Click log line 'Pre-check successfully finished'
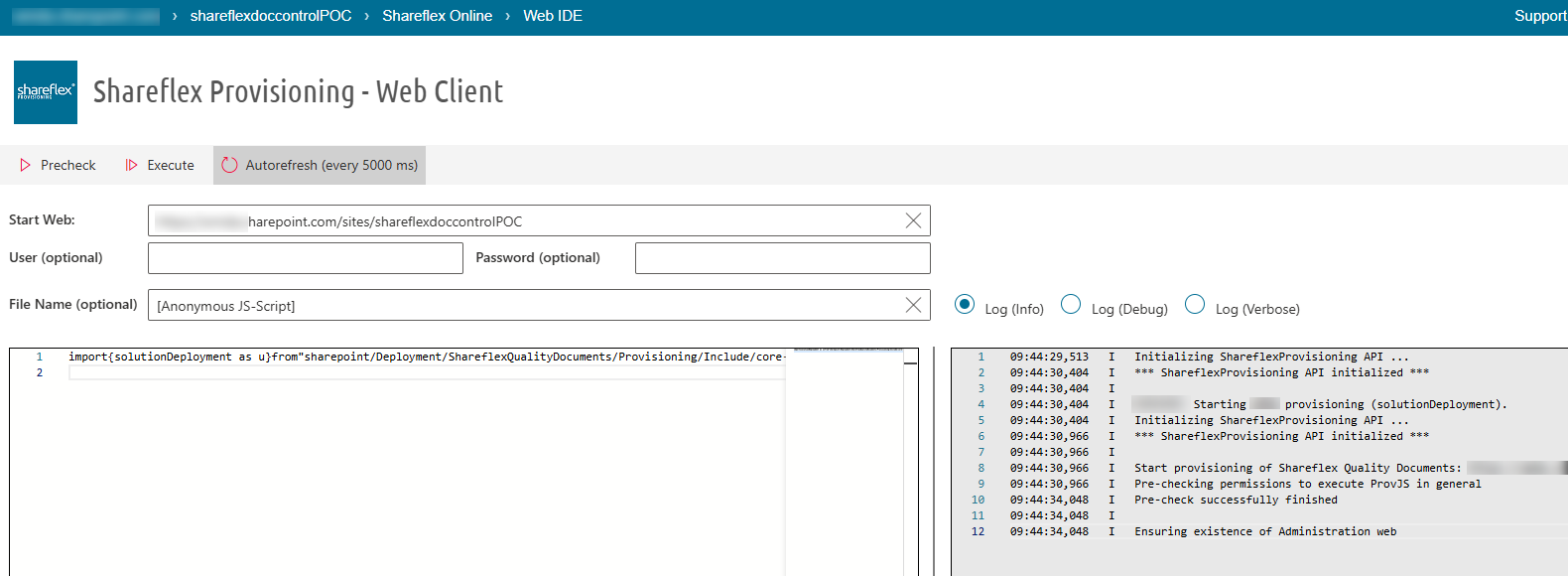Viewport: 1568px width, 576px height. [1236, 500]
